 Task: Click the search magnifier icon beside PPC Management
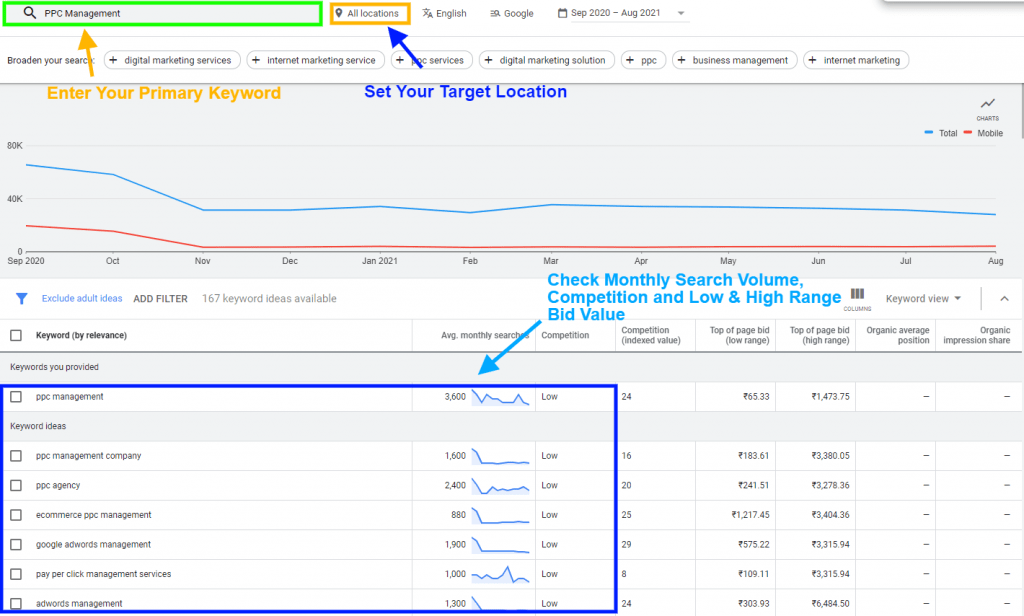tap(30, 14)
